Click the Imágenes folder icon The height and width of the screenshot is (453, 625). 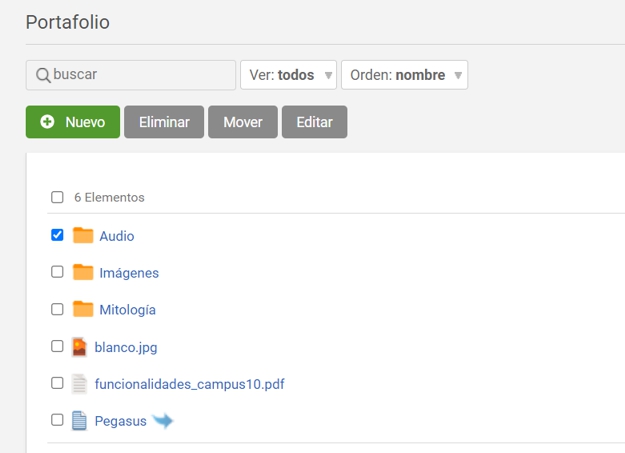(83, 272)
